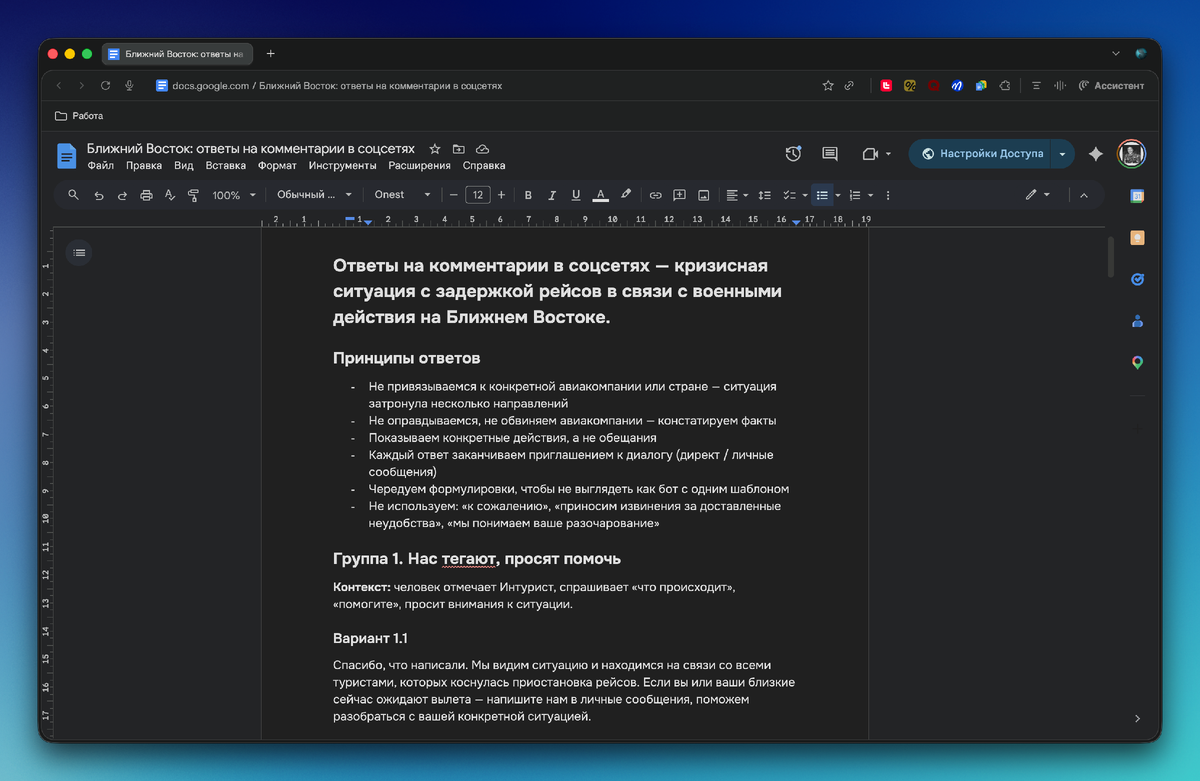This screenshot has width=1200, height=781.
Task: Open the Работа bookmarks folder
Action: (79, 115)
